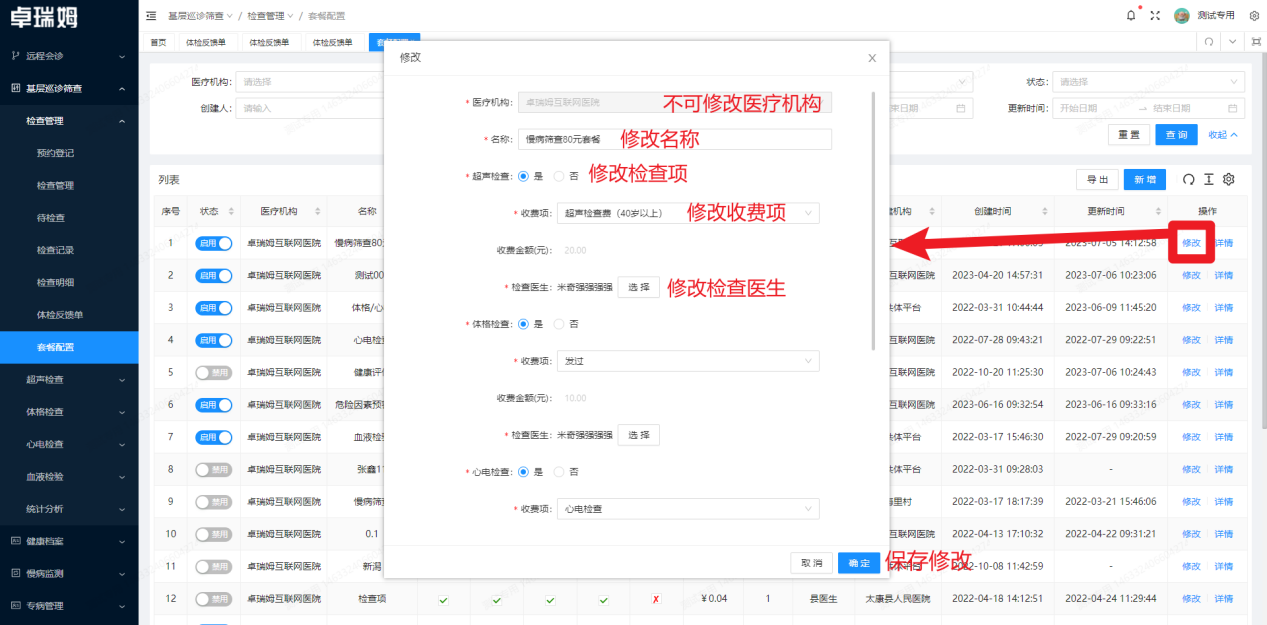Open the 状态 filter dropdown
Viewport: 1267px width, 625px height.
tap(1149, 82)
